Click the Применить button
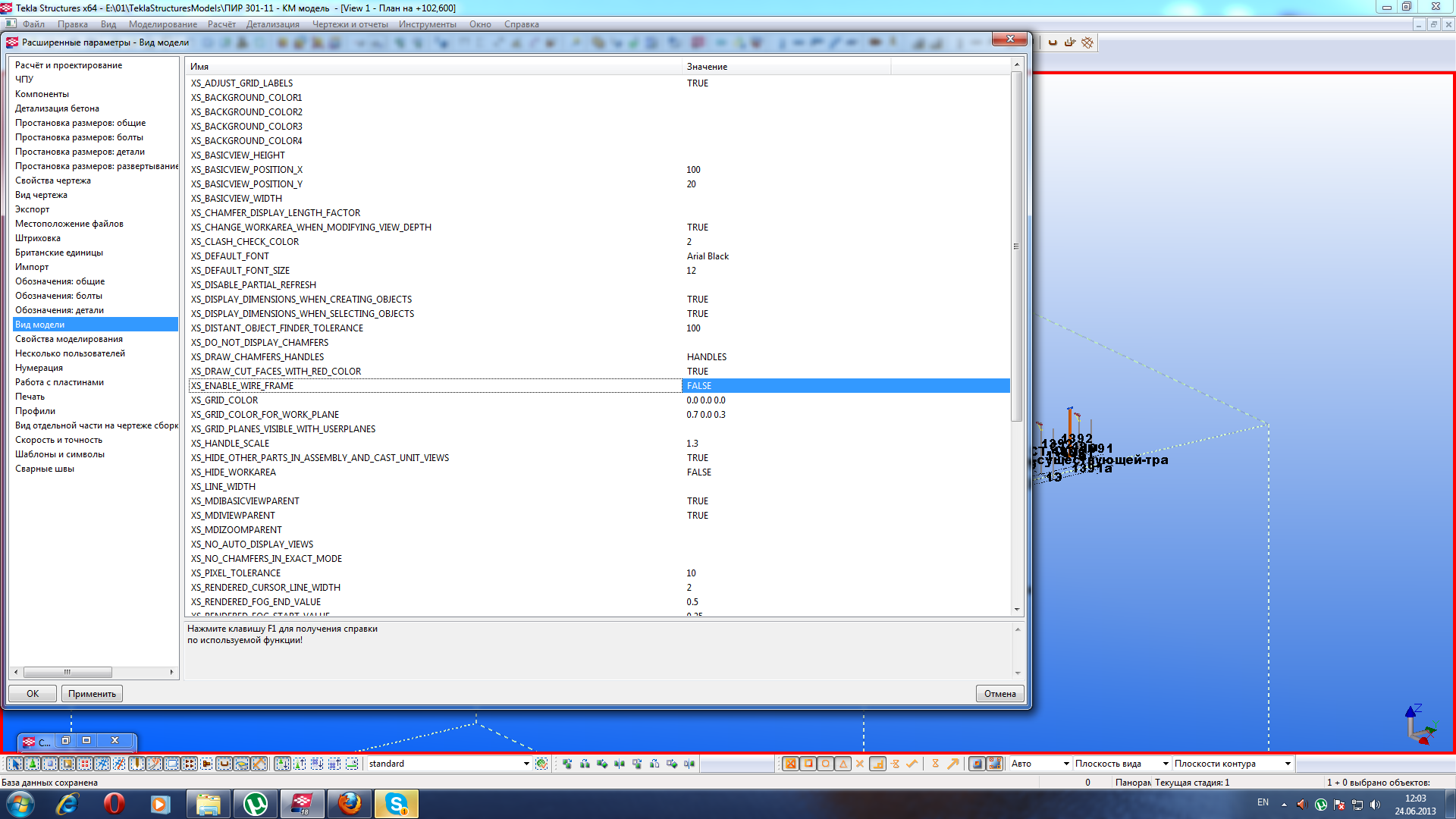Viewport: 1456px width, 819px height. (92, 693)
